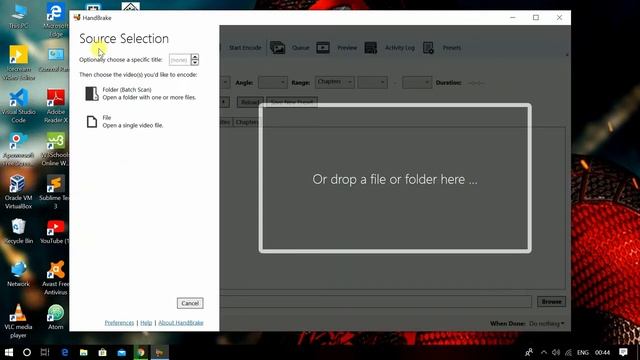Image resolution: width=640 pixels, height=360 pixels.
Task: Open the Preferences link
Action: point(119,322)
